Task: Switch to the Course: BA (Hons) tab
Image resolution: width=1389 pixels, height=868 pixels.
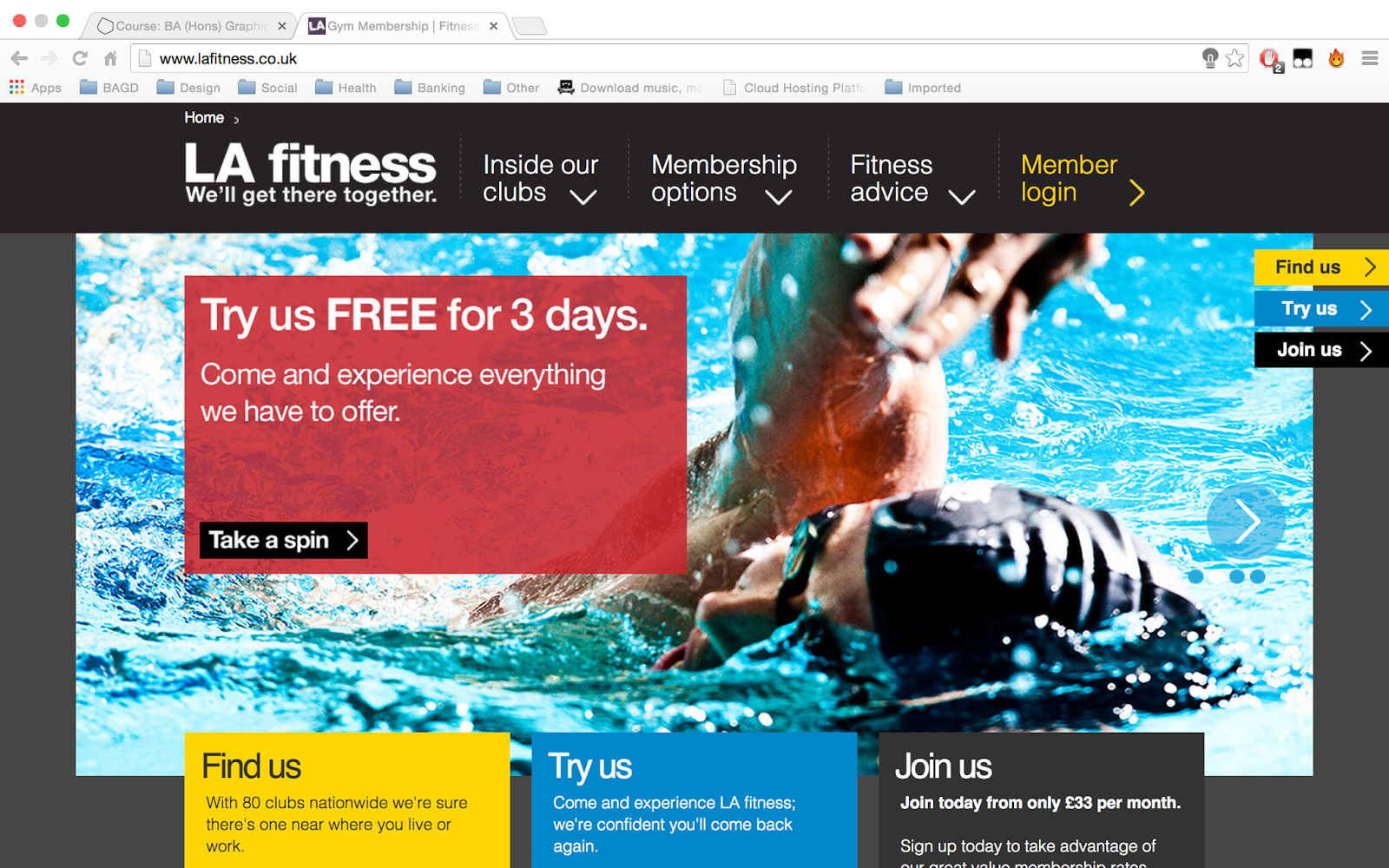Action: point(191,26)
